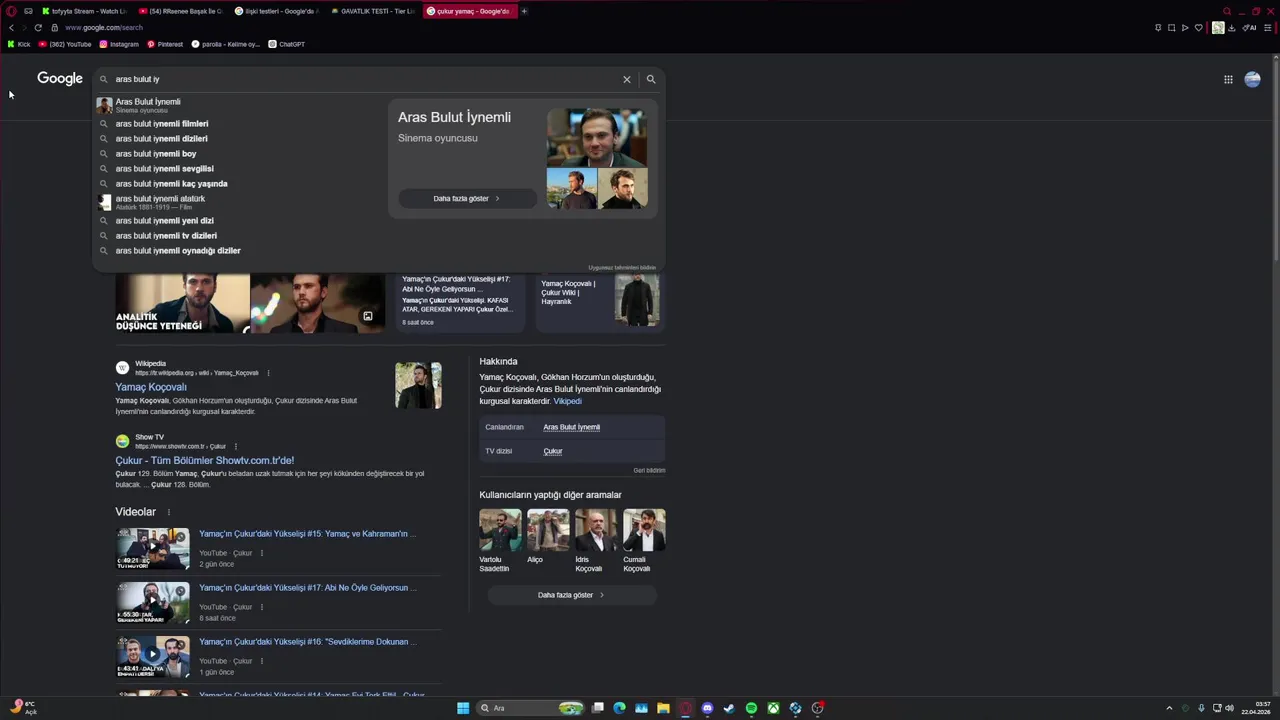The width and height of the screenshot is (1280, 720).
Task: Open the Vikipedi link in Hakkında
Action: click(567, 401)
